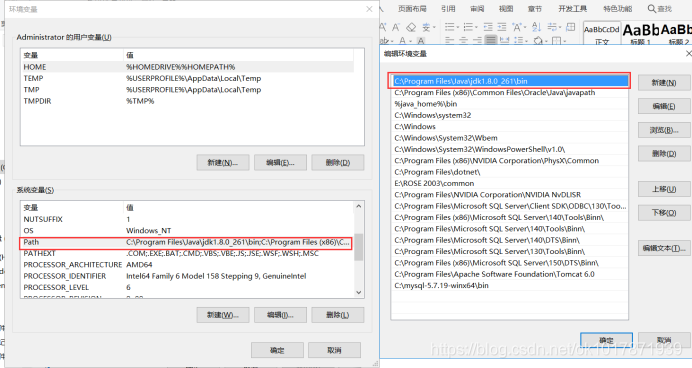Open the 引用 ribbon tab
692x368 pixels.
point(448,9)
